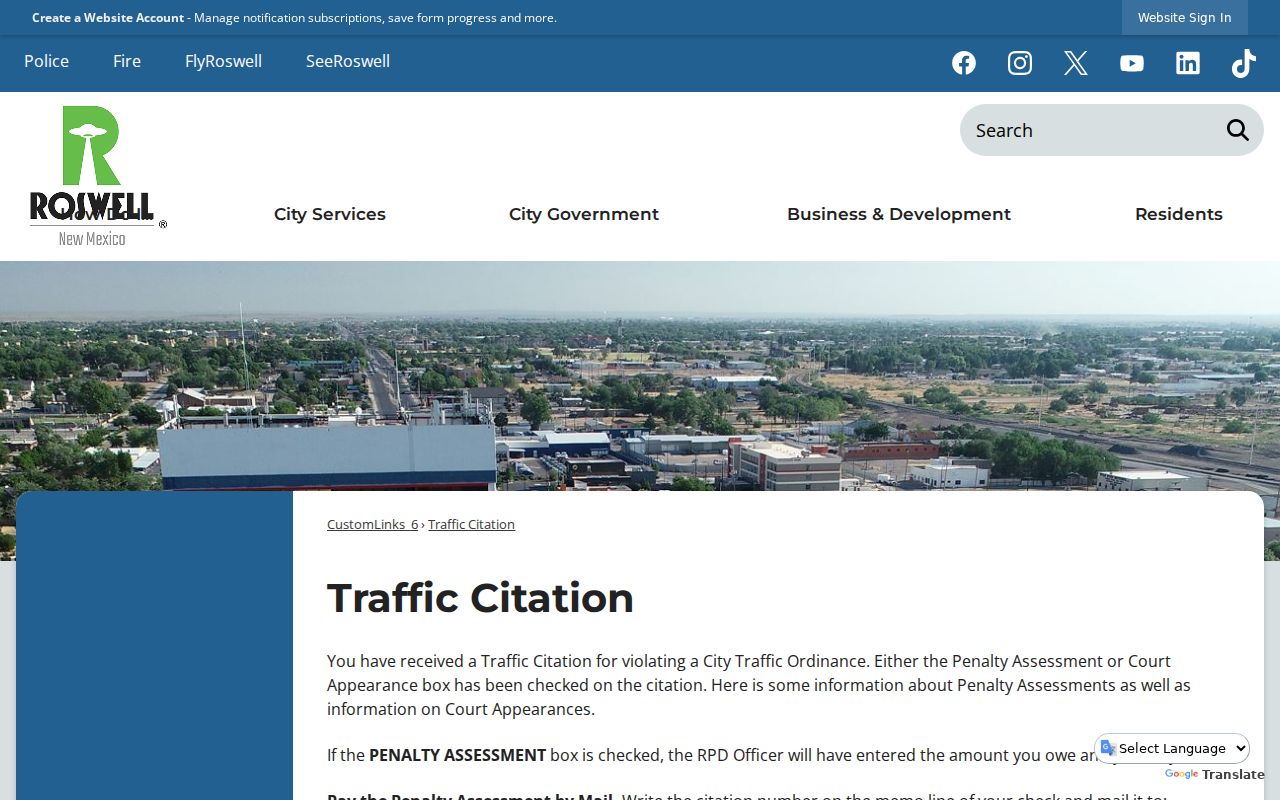Open the Business & Development menu
The image size is (1280, 800).
pos(899,214)
